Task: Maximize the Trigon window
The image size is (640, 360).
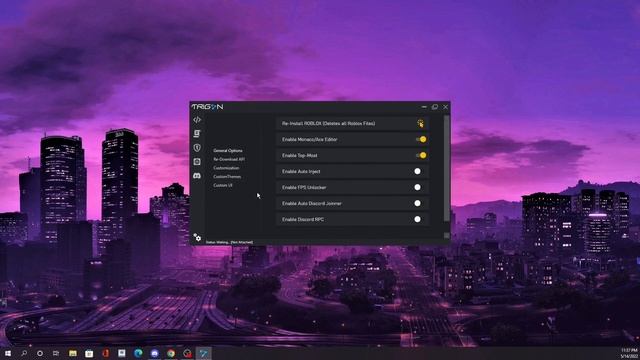Action: (435, 107)
